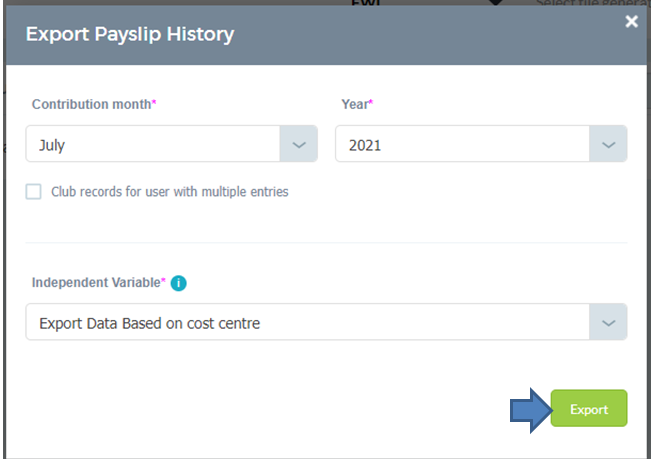Image resolution: width=653 pixels, height=459 pixels.
Task: Click the blue arrow pointing to Export
Action: pos(531,411)
